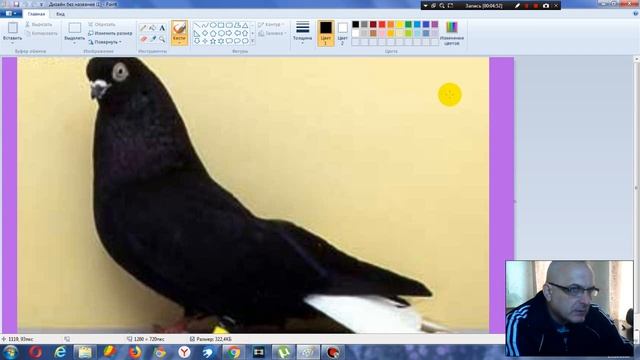The width and height of the screenshot is (640, 360).
Task: Choose the curve shape
Action: click(205, 25)
